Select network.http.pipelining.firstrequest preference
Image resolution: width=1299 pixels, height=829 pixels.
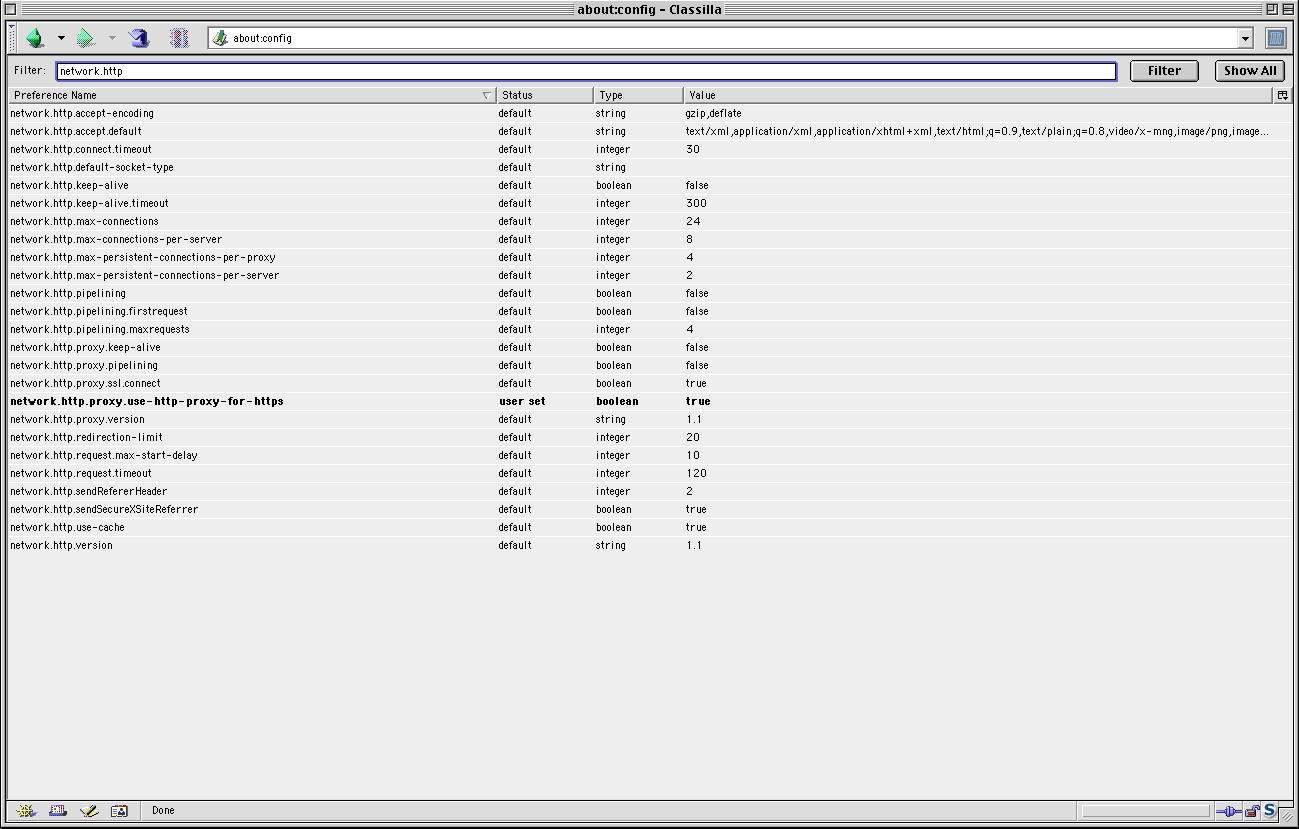tap(650, 311)
